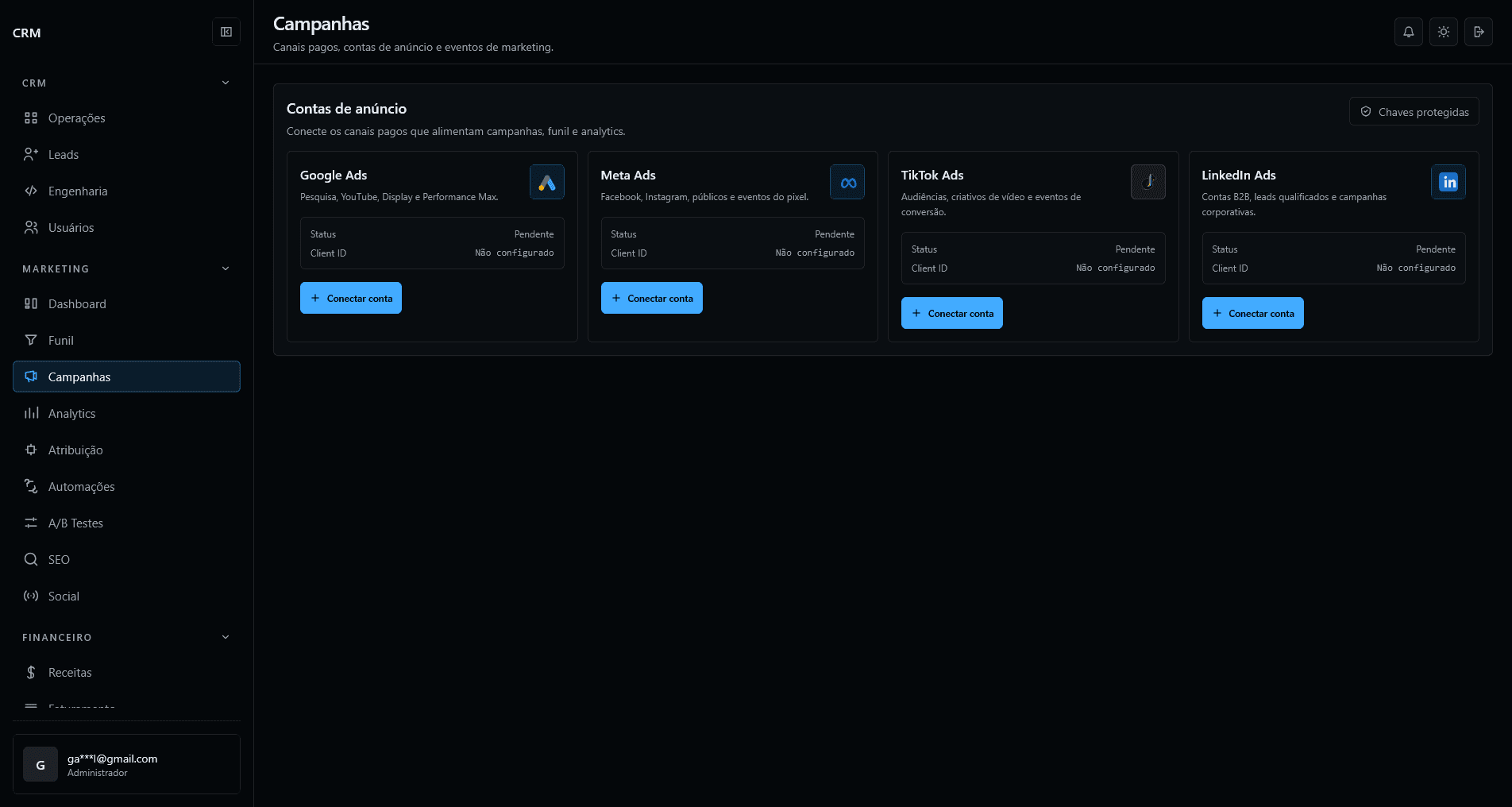
Task: Click the Chaves protegidas button
Action: (x=1414, y=111)
